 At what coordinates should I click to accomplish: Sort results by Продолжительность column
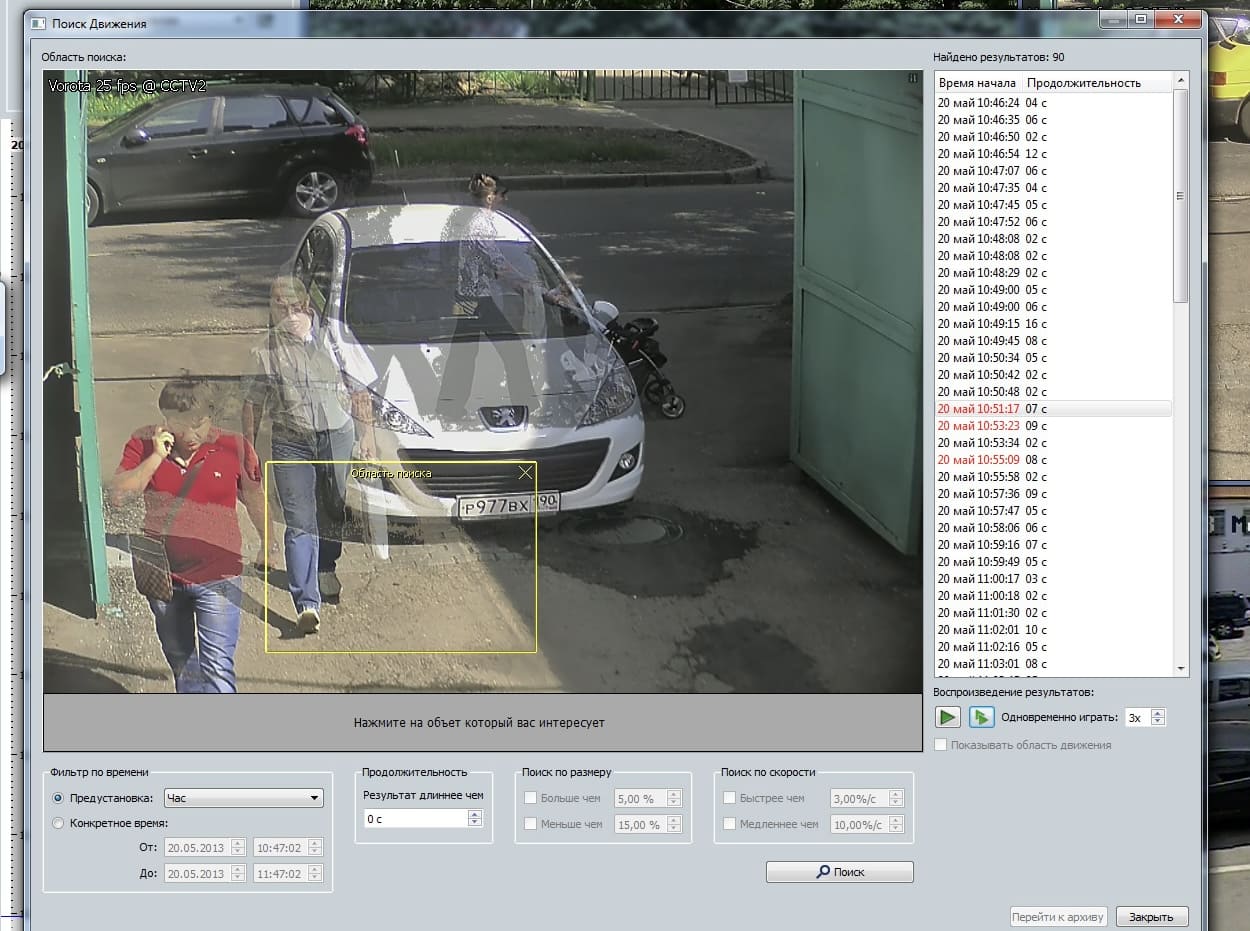click(1084, 83)
